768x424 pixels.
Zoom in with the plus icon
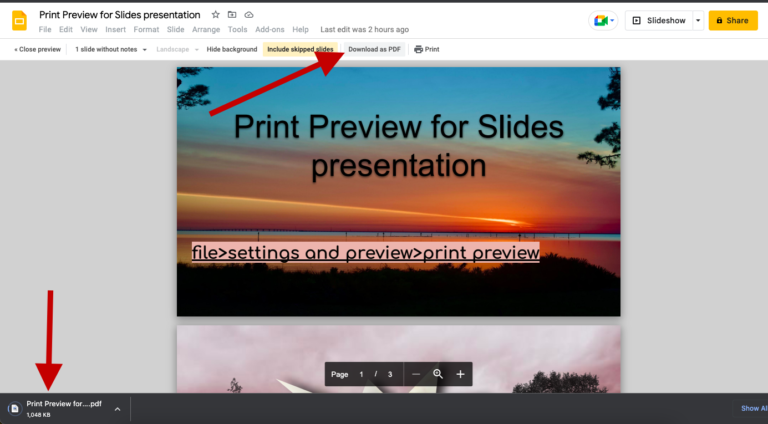coord(460,374)
